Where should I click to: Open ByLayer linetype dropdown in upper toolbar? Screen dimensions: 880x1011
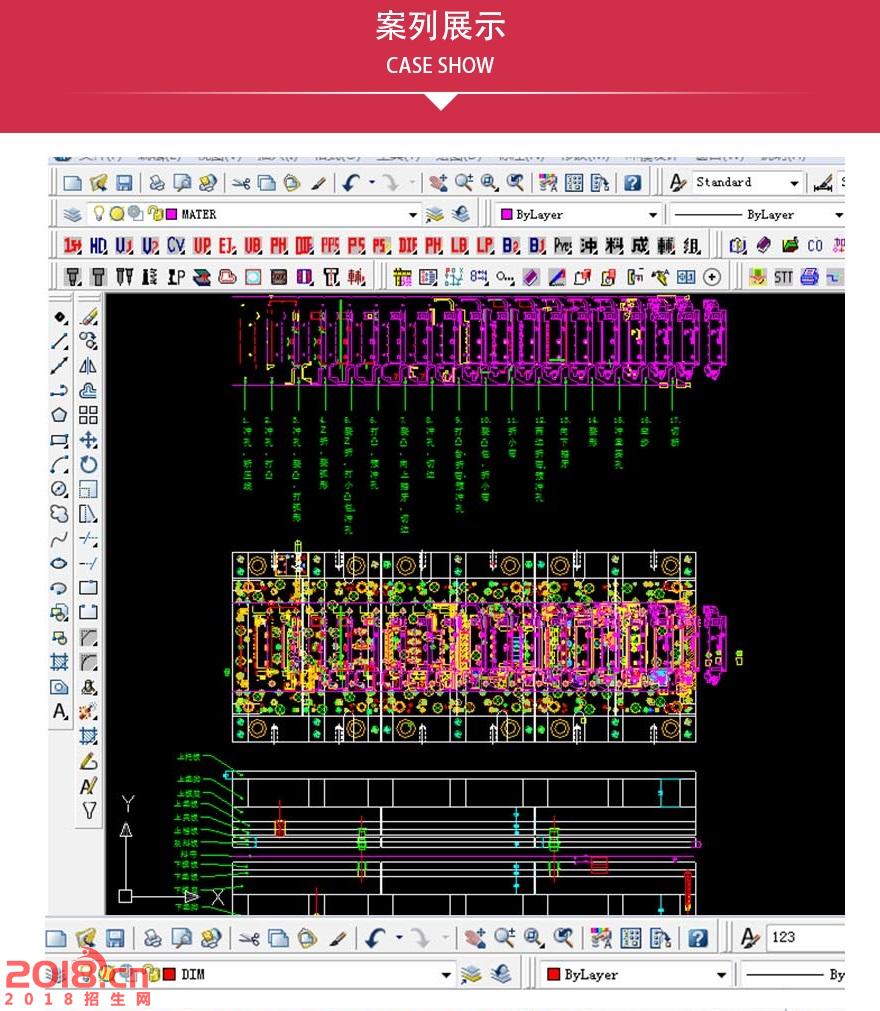click(x=838, y=215)
